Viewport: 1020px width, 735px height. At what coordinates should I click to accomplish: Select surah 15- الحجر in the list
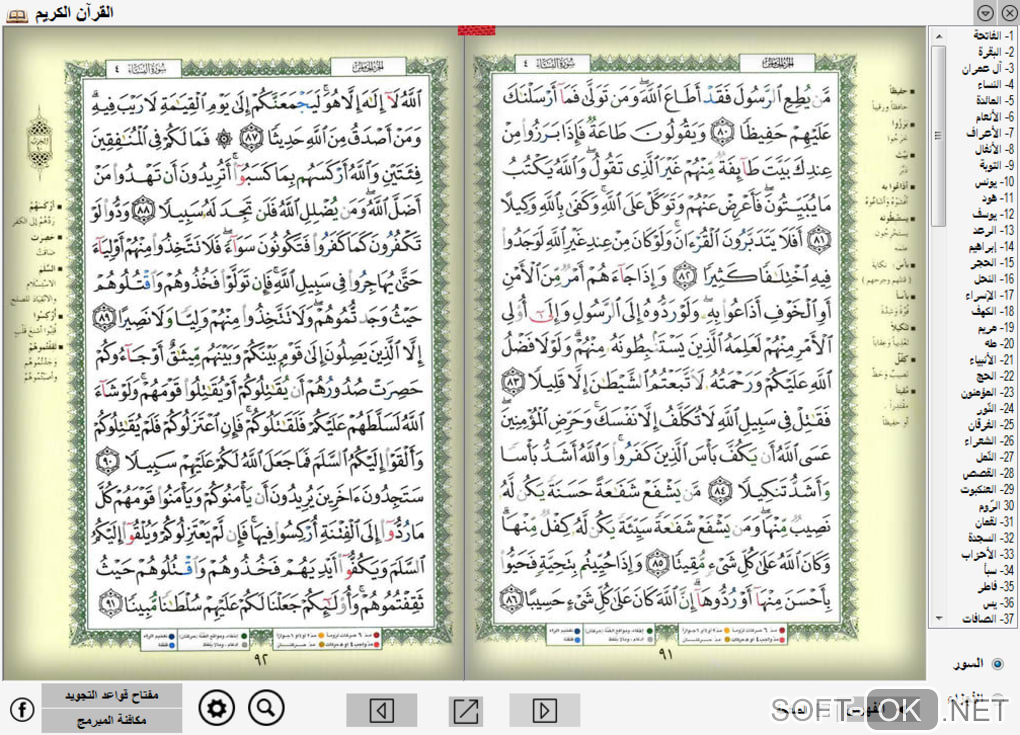click(993, 263)
